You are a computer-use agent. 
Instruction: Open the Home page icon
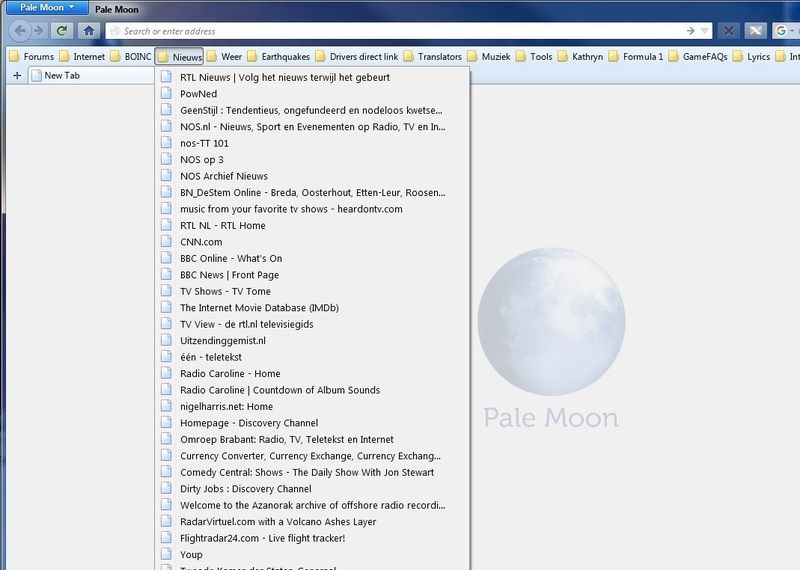click(89, 31)
